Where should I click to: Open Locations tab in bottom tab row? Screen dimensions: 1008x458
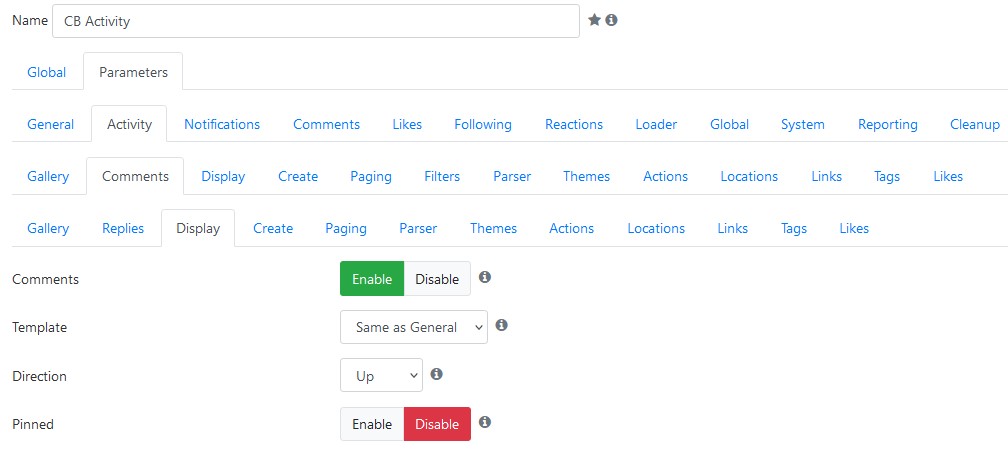coord(656,228)
